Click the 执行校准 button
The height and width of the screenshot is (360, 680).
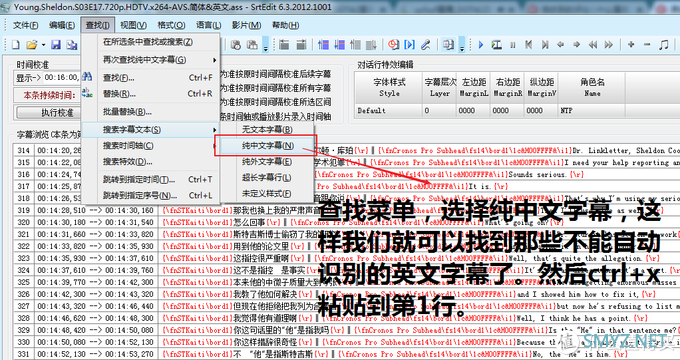coord(49,112)
